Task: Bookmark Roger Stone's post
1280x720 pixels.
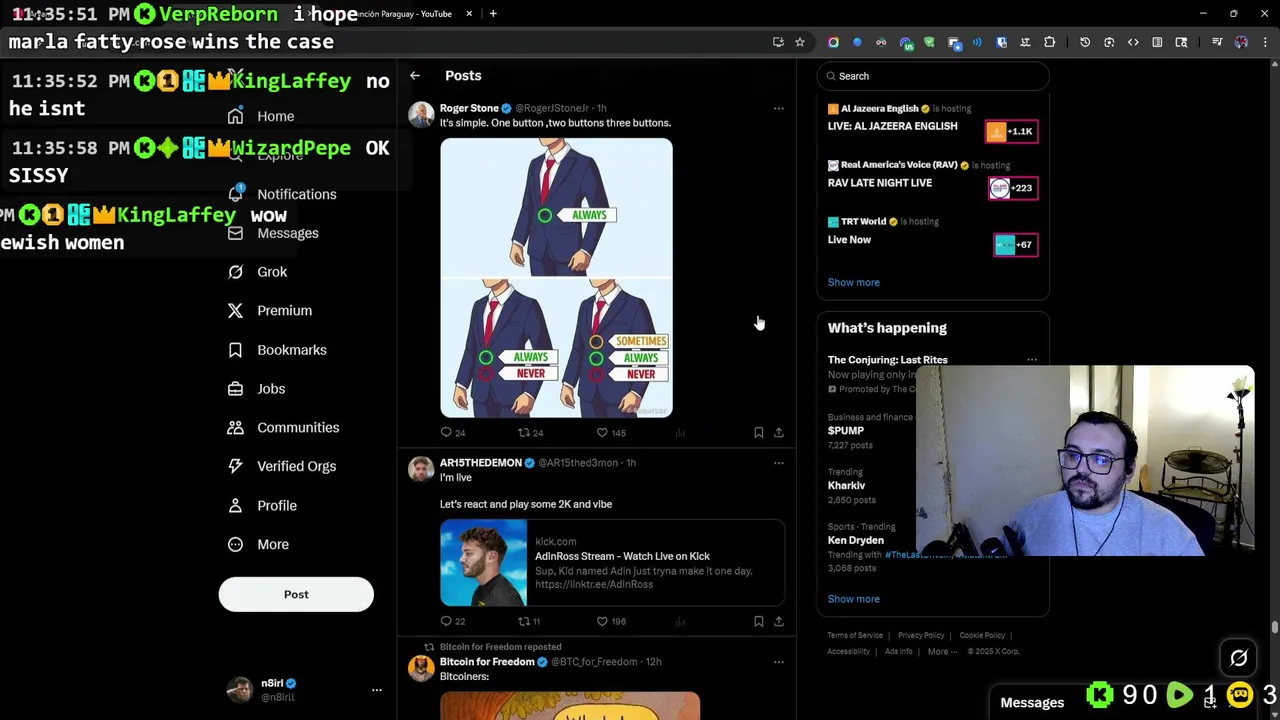Action: 758,433
